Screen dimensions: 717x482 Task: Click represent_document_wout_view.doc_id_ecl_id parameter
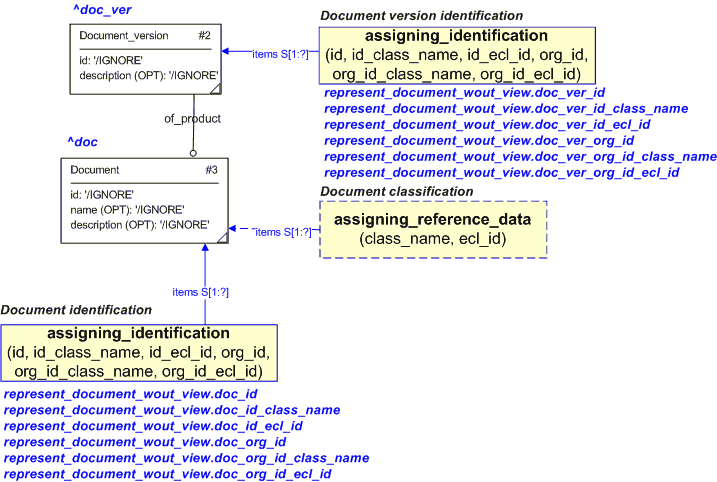(x=153, y=426)
